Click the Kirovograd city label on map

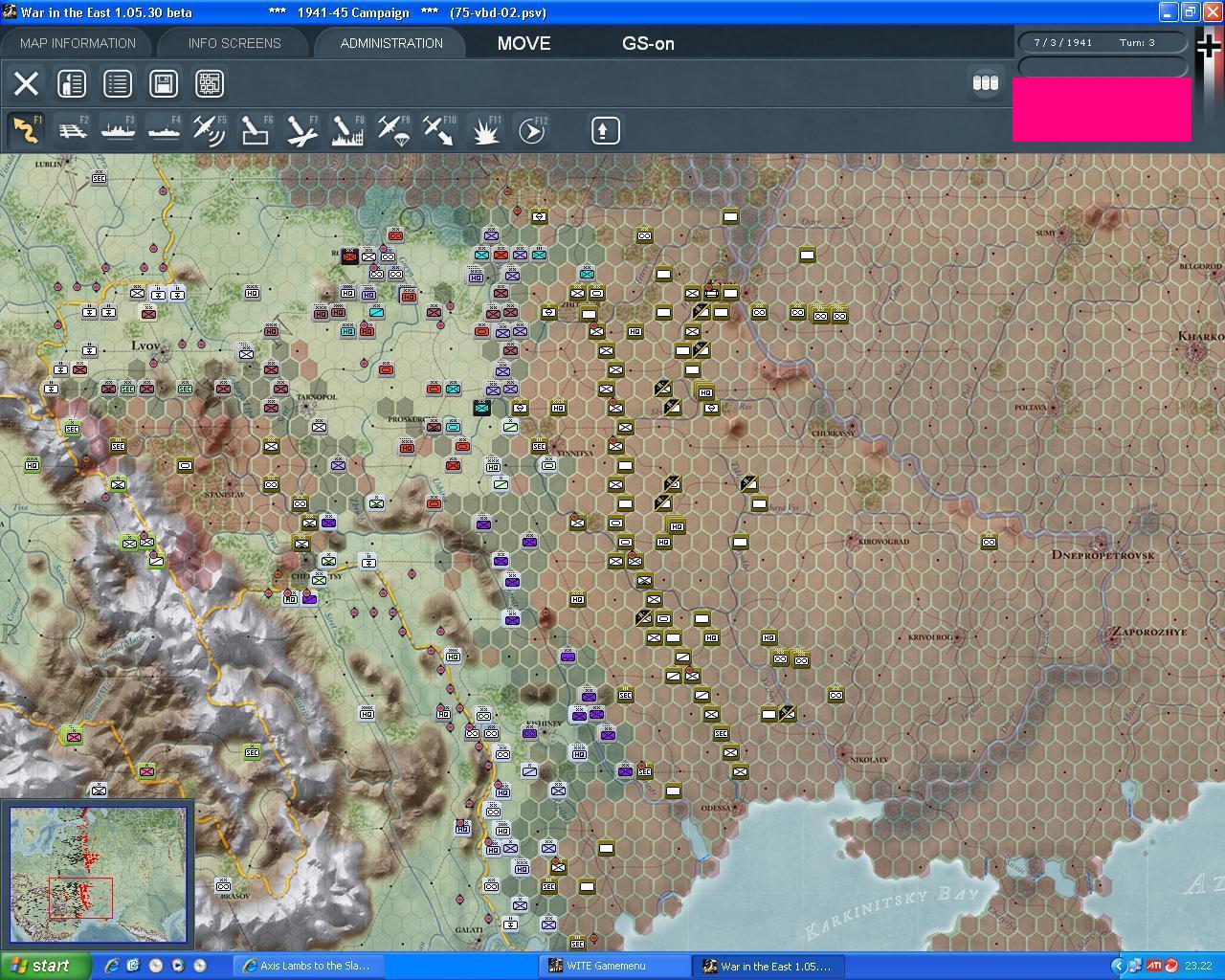pos(883,542)
